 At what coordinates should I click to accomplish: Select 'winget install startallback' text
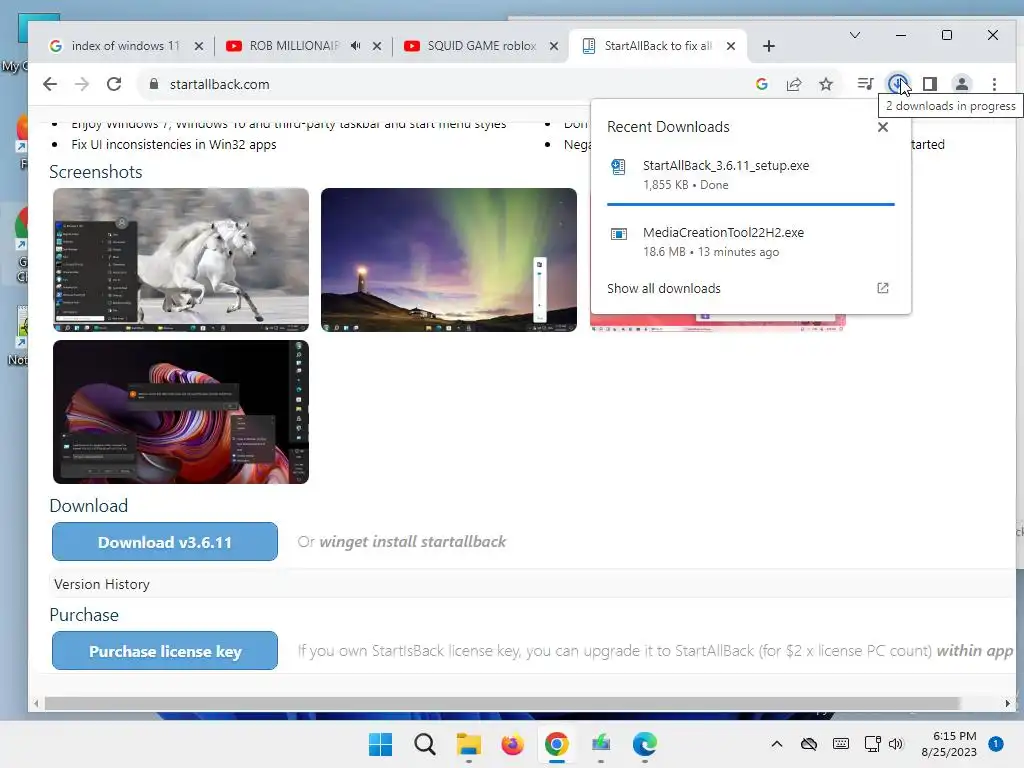(x=412, y=542)
